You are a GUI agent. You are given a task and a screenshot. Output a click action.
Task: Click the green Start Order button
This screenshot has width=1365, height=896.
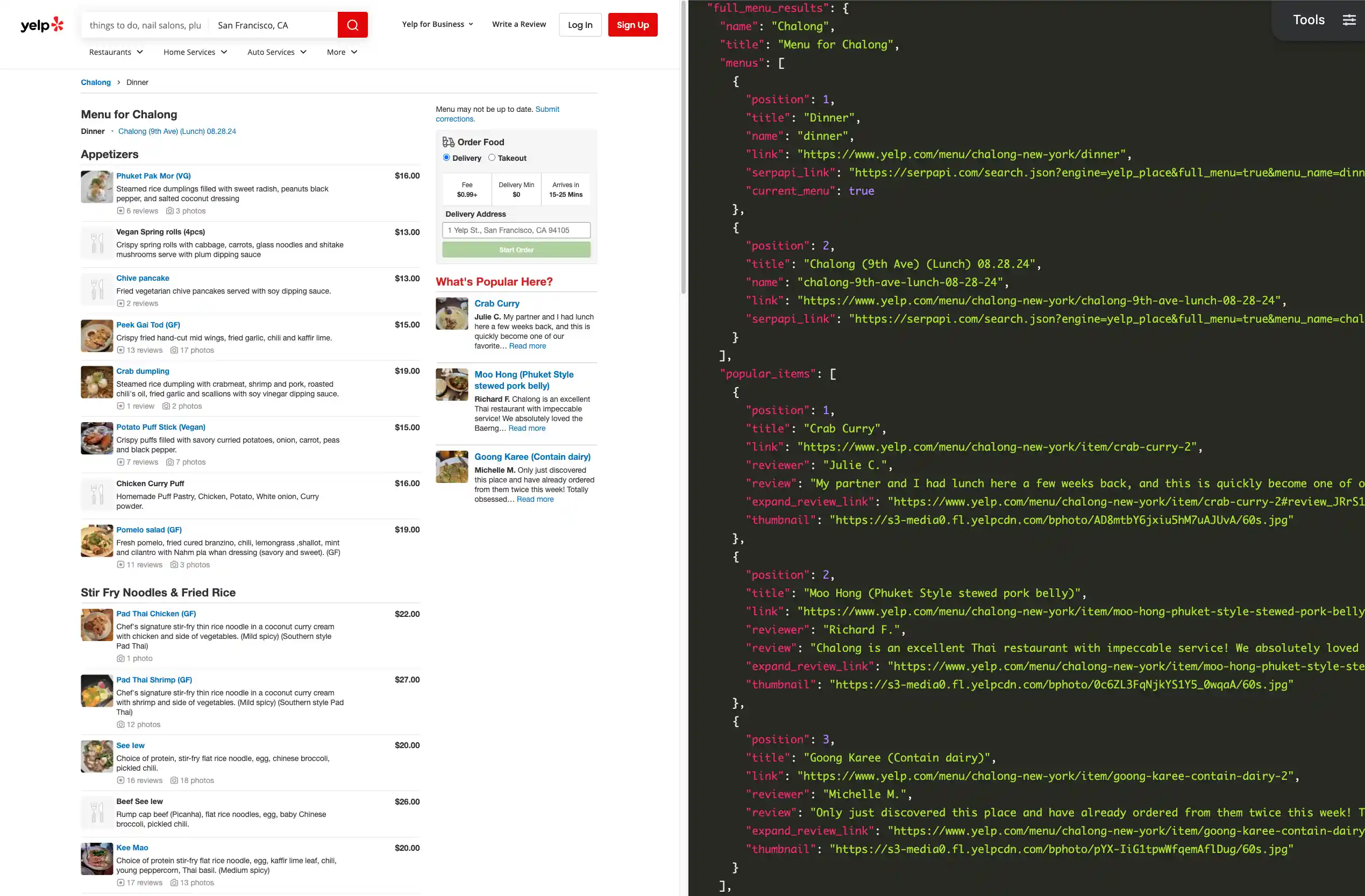516,250
